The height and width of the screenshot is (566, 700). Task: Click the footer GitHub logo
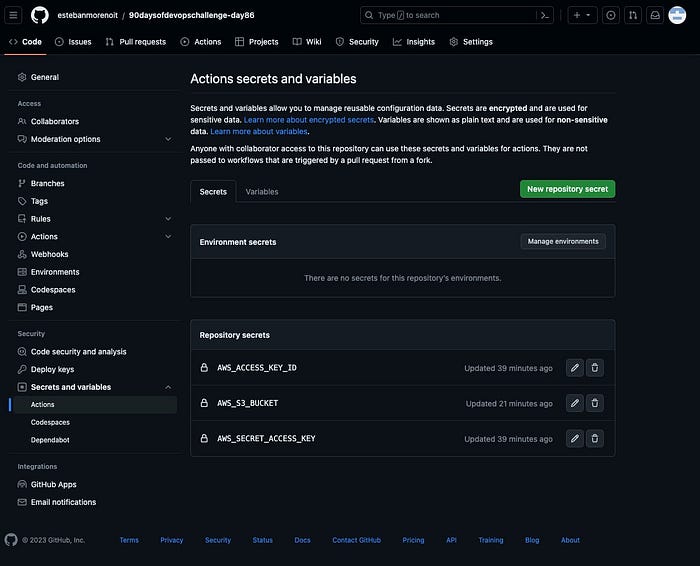11,540
